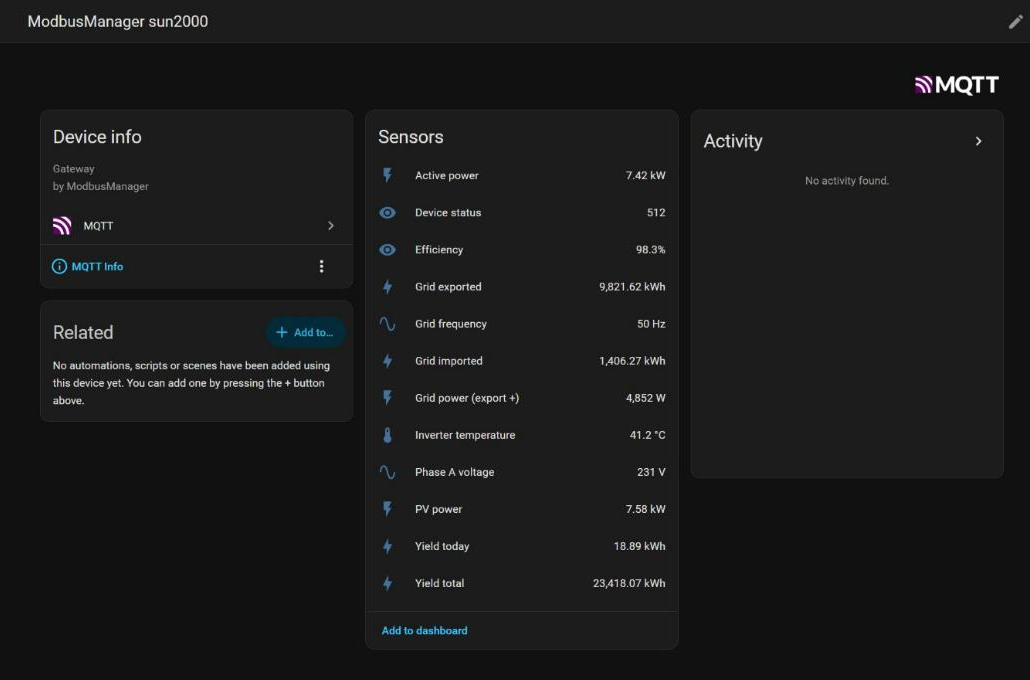Screen dimensions: 1030x680
Task: Click the Device info heading
Action: pyautogui.click(x=97, y=137)
